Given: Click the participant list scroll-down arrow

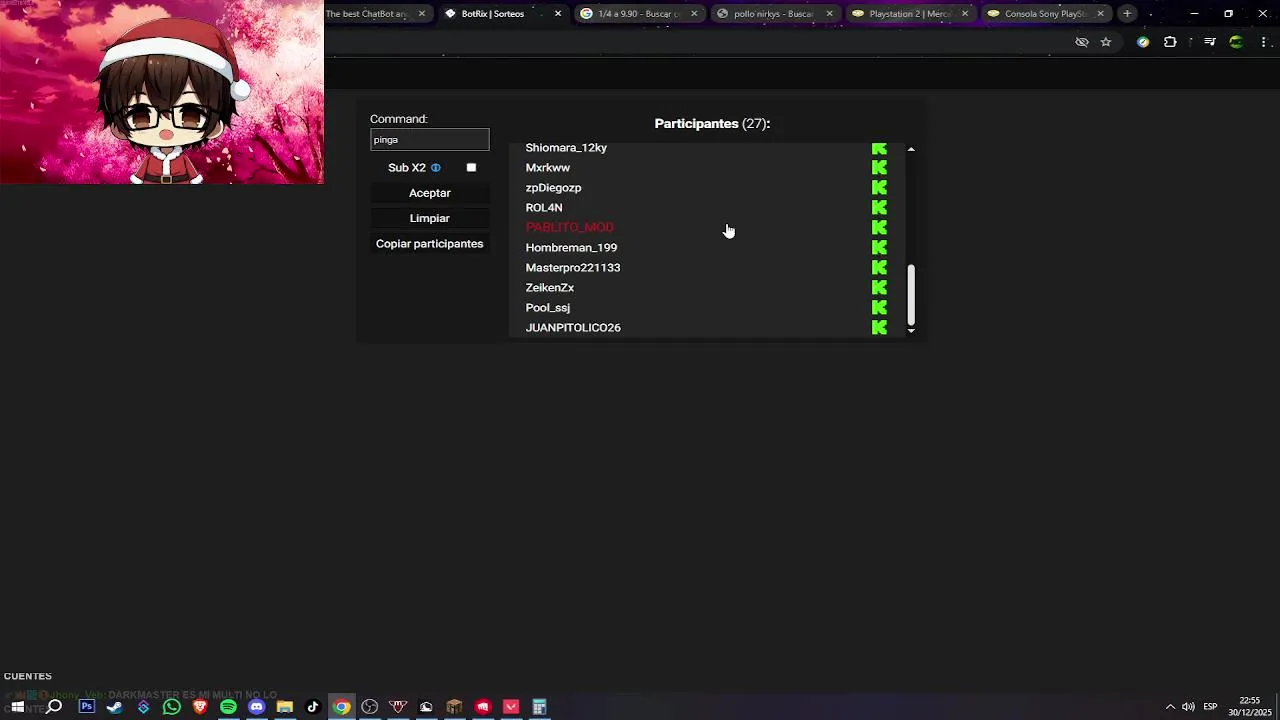Looking at the screenshot, I should (911, 330).
